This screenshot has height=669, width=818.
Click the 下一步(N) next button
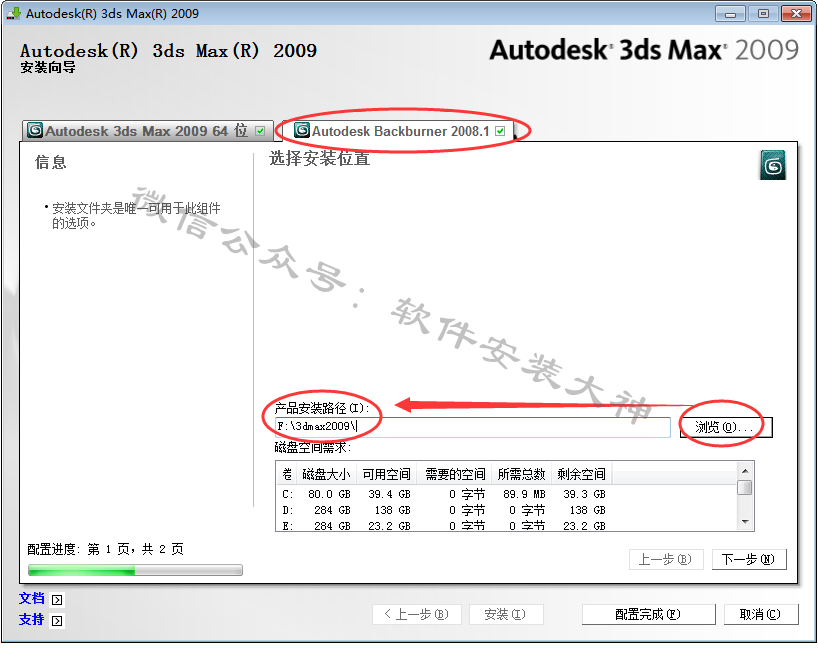(748, 560)
